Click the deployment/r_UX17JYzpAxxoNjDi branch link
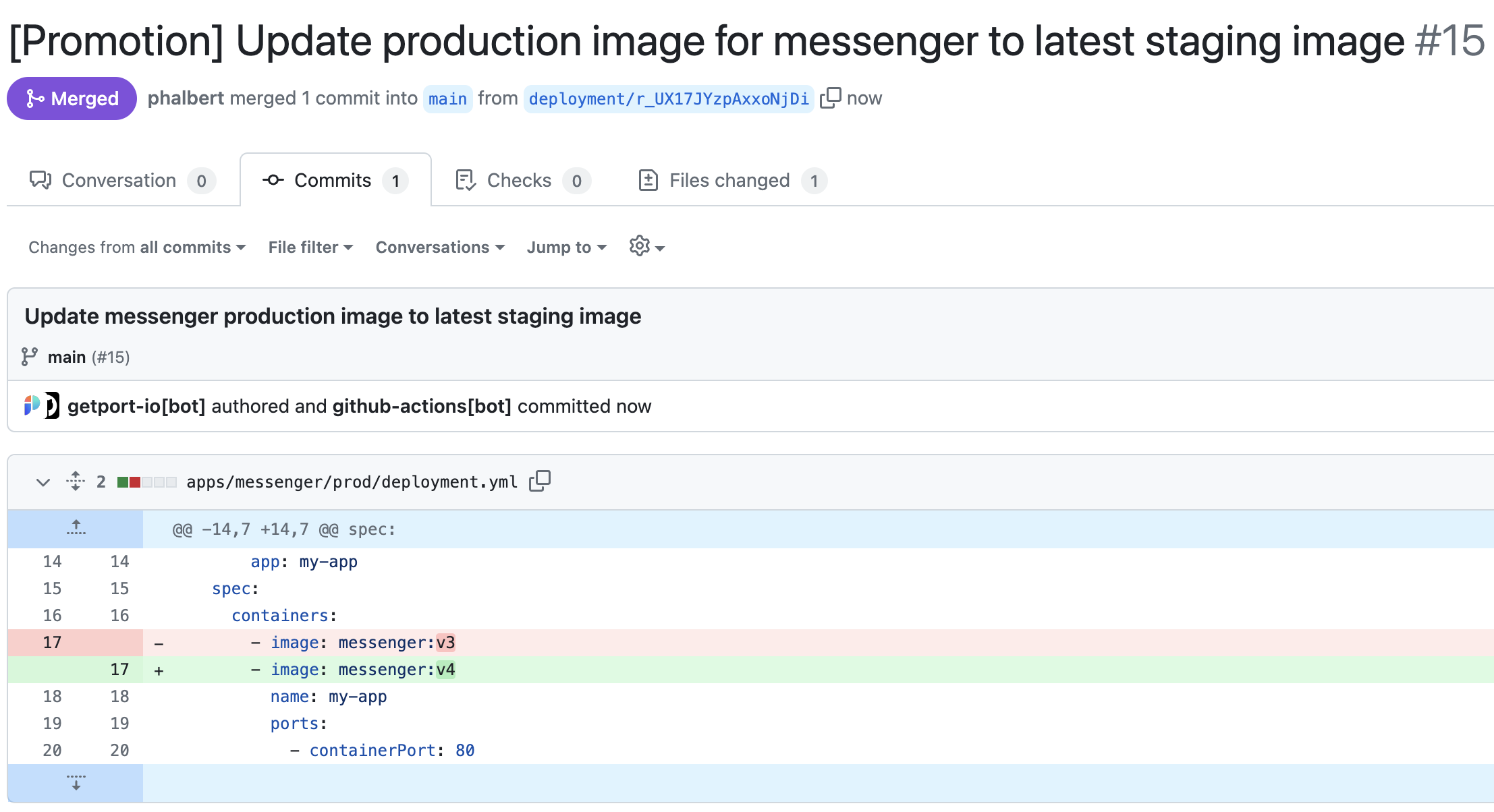The width and height of the screenshot is (1494, 812). [668, 99]
